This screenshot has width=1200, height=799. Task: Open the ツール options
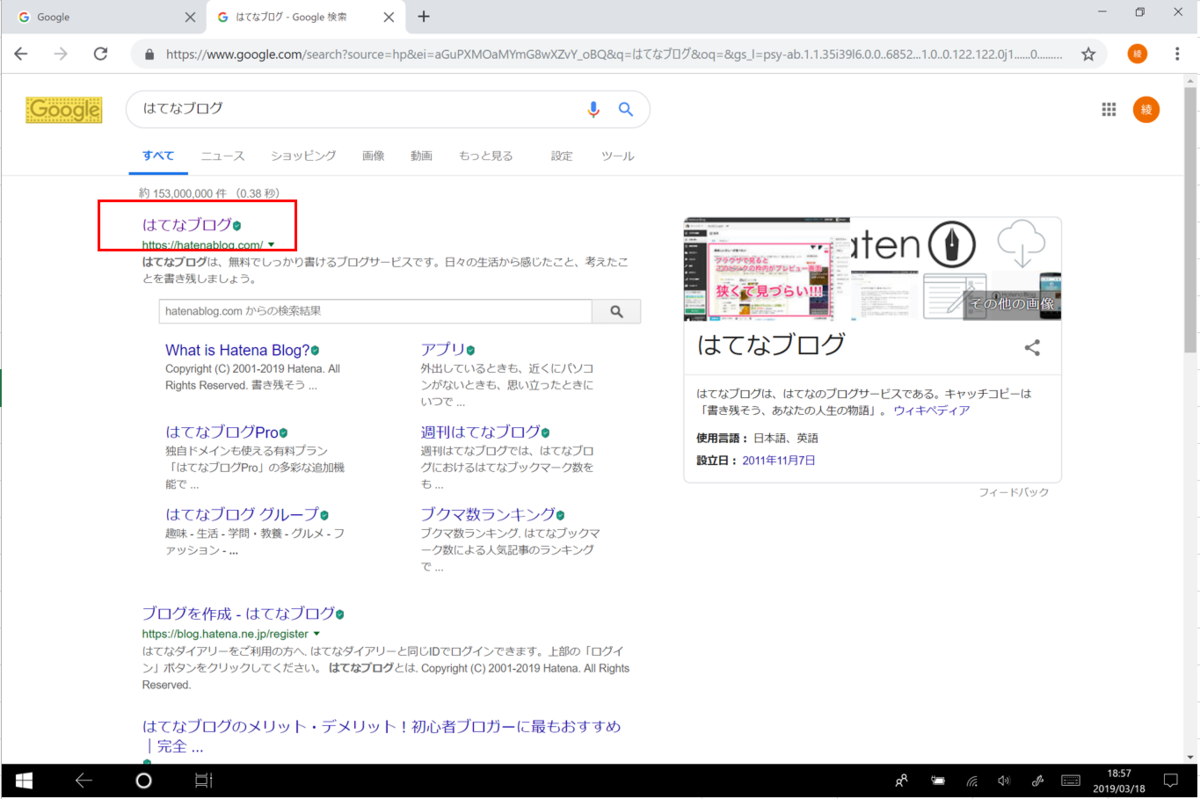coord(618,156)
